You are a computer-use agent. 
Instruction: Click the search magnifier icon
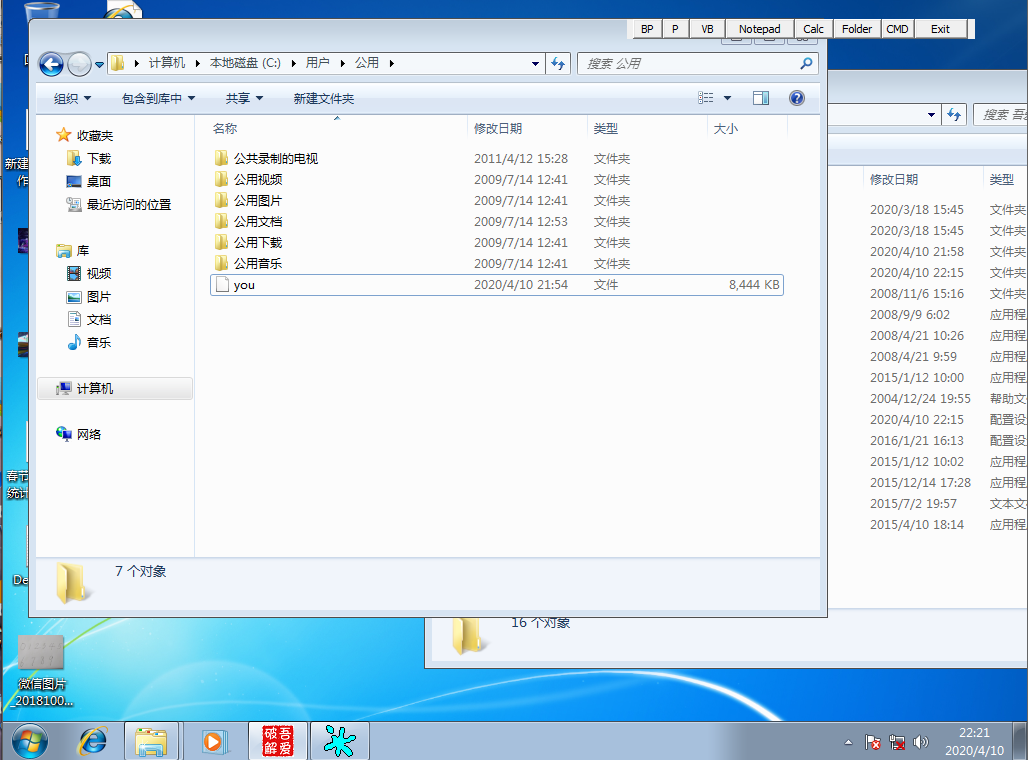click(806, 64)
